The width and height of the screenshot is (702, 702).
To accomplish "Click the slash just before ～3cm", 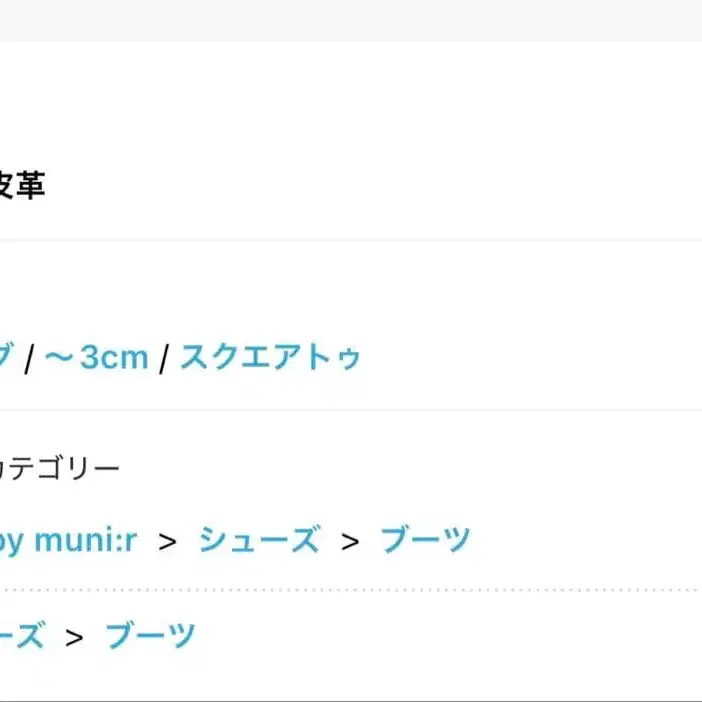I will 29,357.
